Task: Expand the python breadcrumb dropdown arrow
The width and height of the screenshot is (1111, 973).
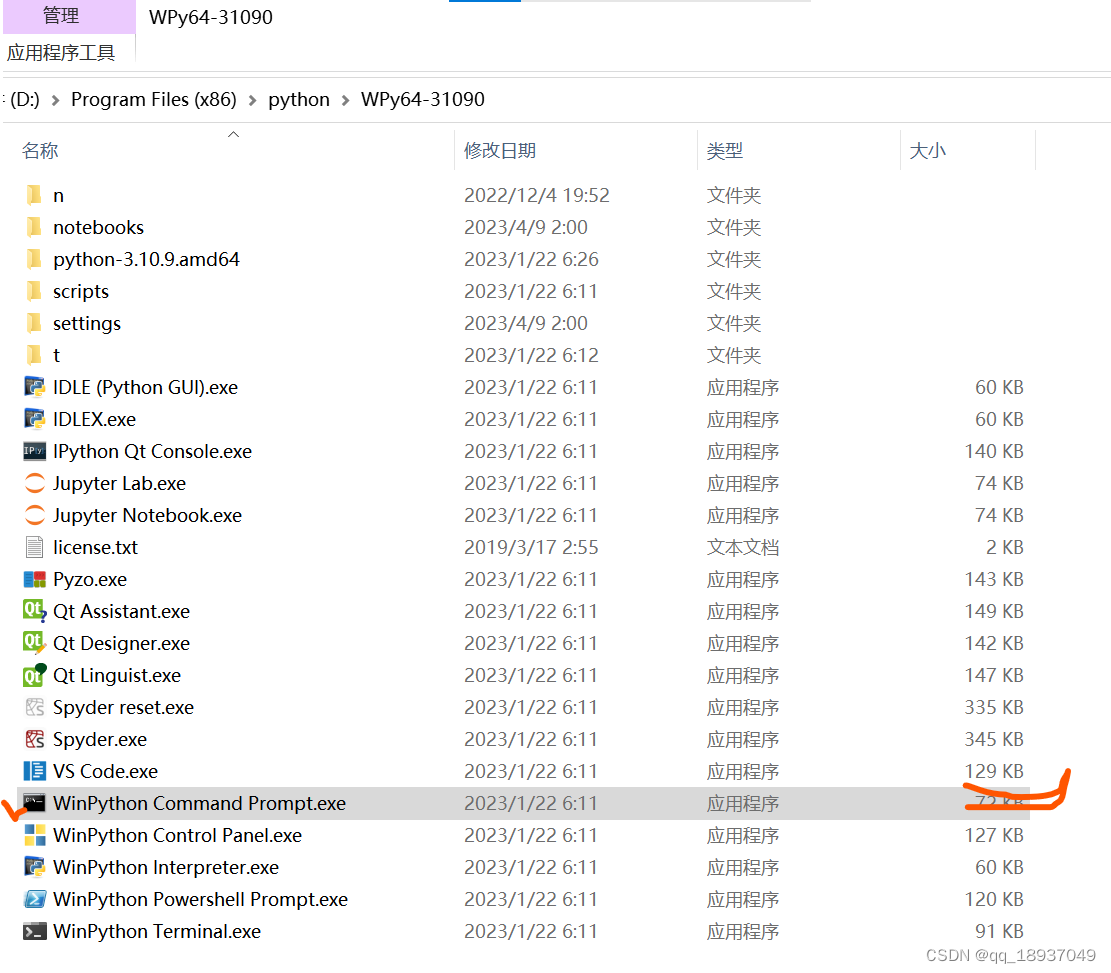Action: (344, 99)
